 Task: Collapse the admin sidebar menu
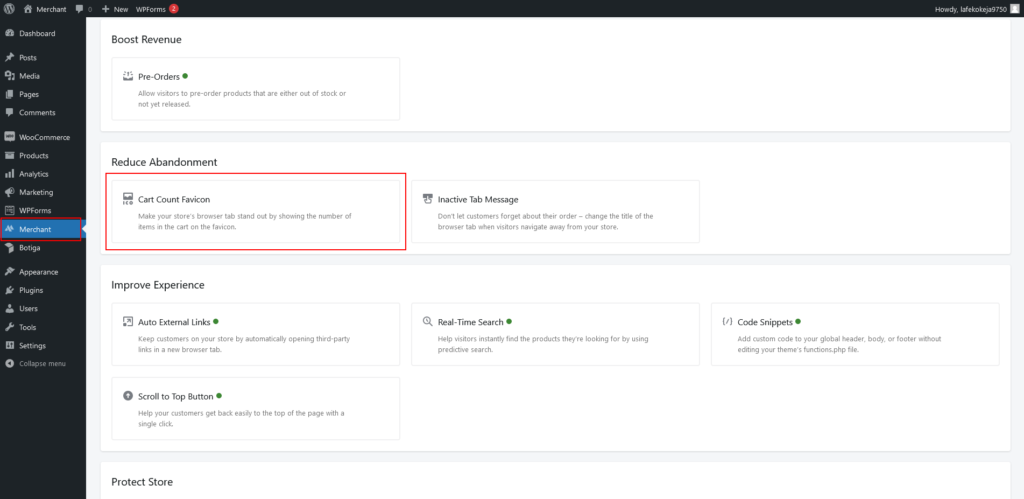tap(43, 363)
